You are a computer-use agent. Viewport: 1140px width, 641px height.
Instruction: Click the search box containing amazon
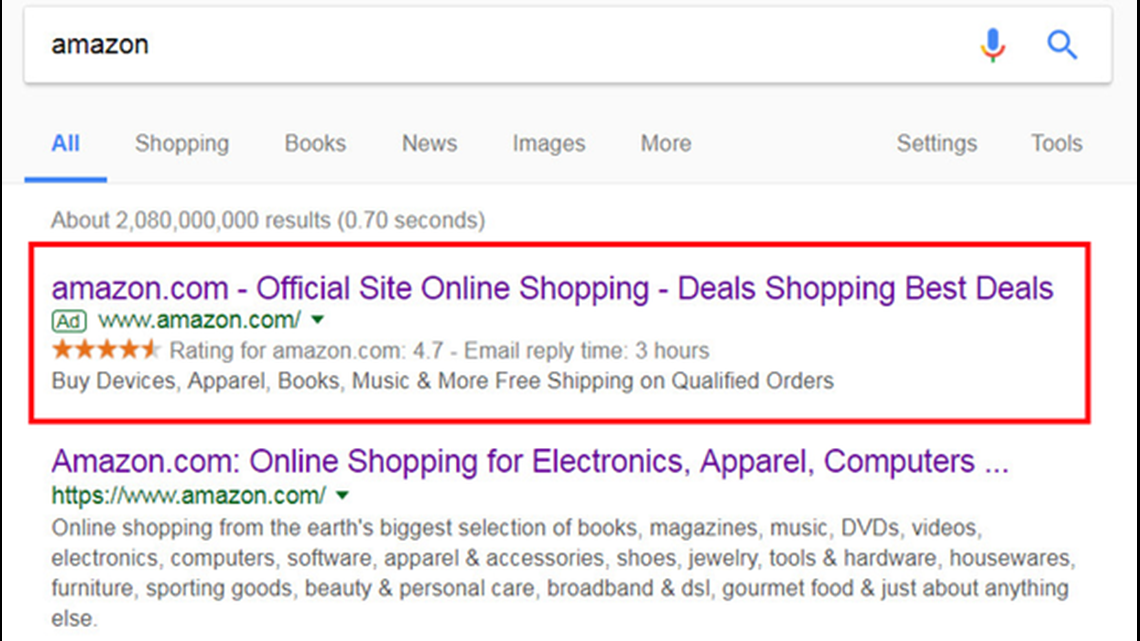tap(500, 45)
